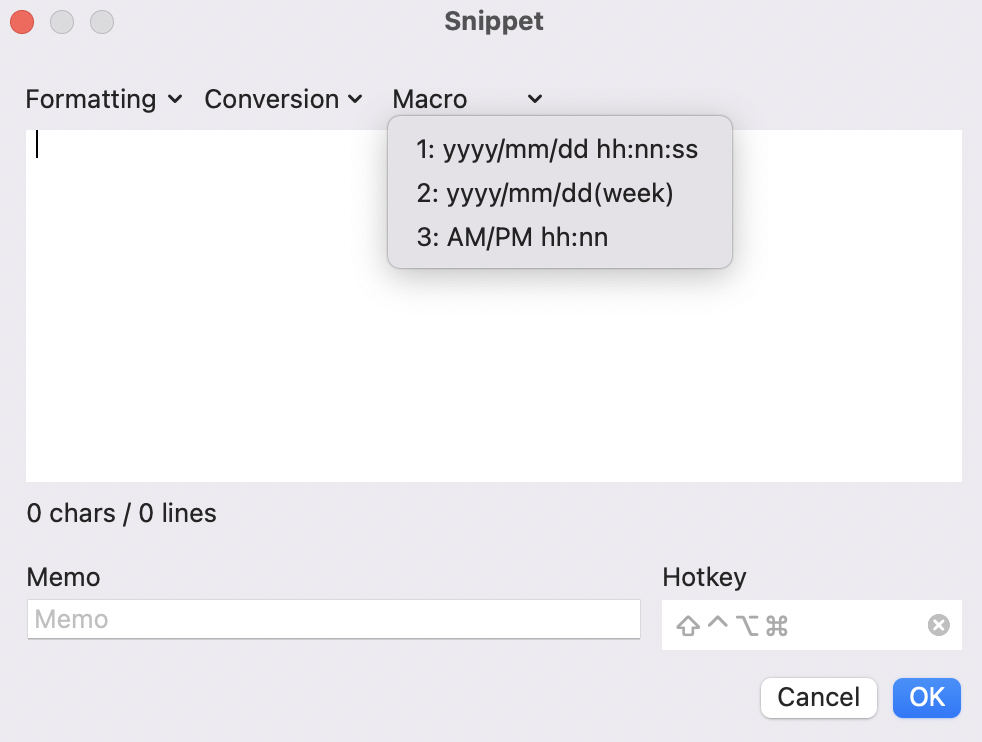Click the chevron arrow beside Conversion
Image resolution: width=982 pixels, height=742 pixels.
click(x=355, y=99)
